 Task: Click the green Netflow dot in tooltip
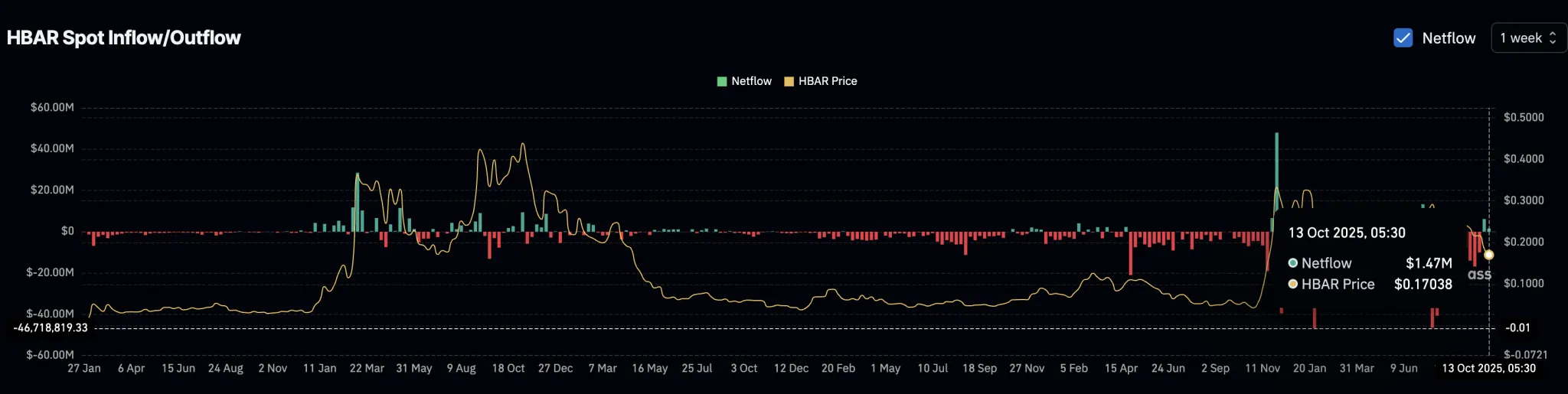pos(1293,263)
